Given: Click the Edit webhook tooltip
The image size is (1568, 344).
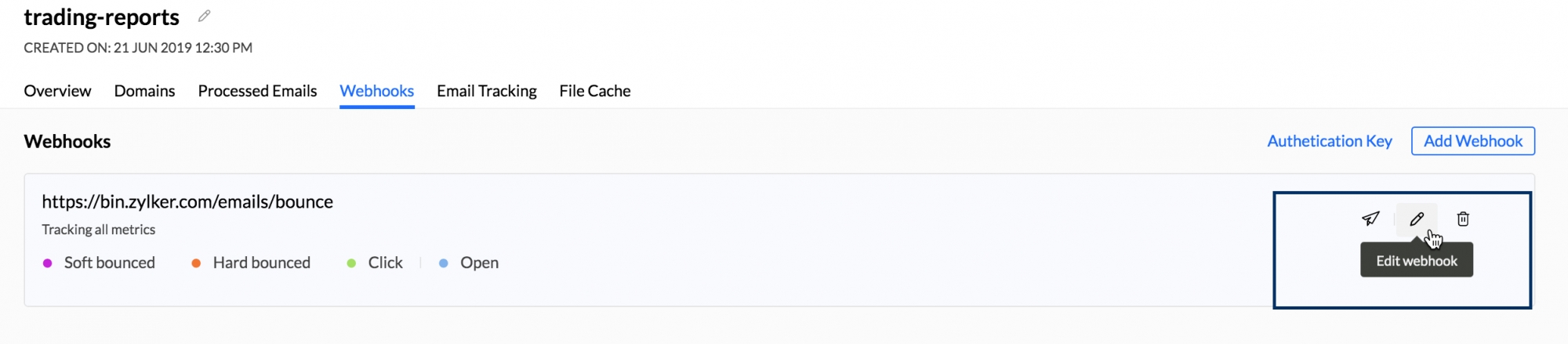Looking at the screenshot, I should click(x=1416, y=261).
